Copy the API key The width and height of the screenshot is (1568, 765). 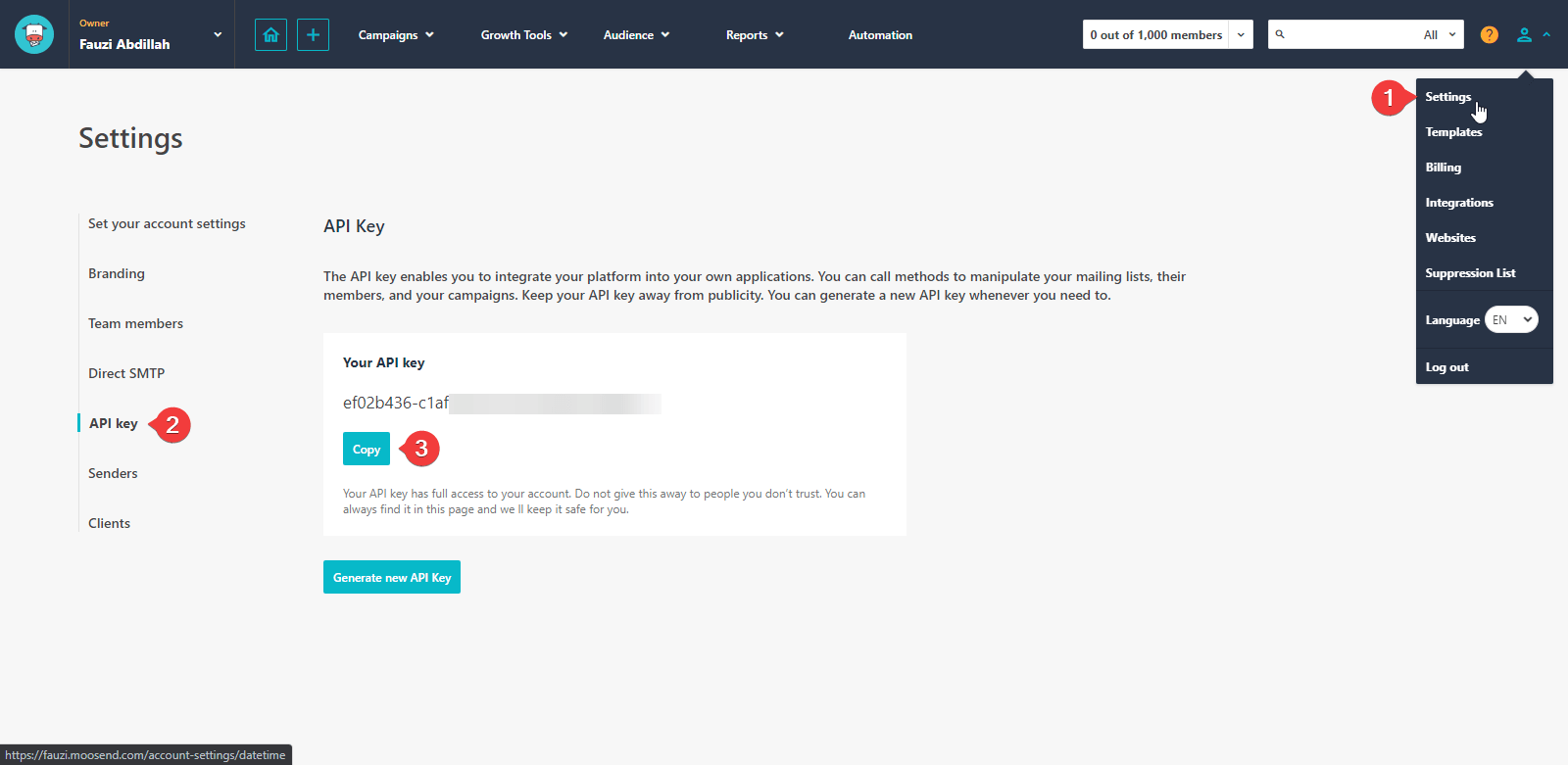367,449
